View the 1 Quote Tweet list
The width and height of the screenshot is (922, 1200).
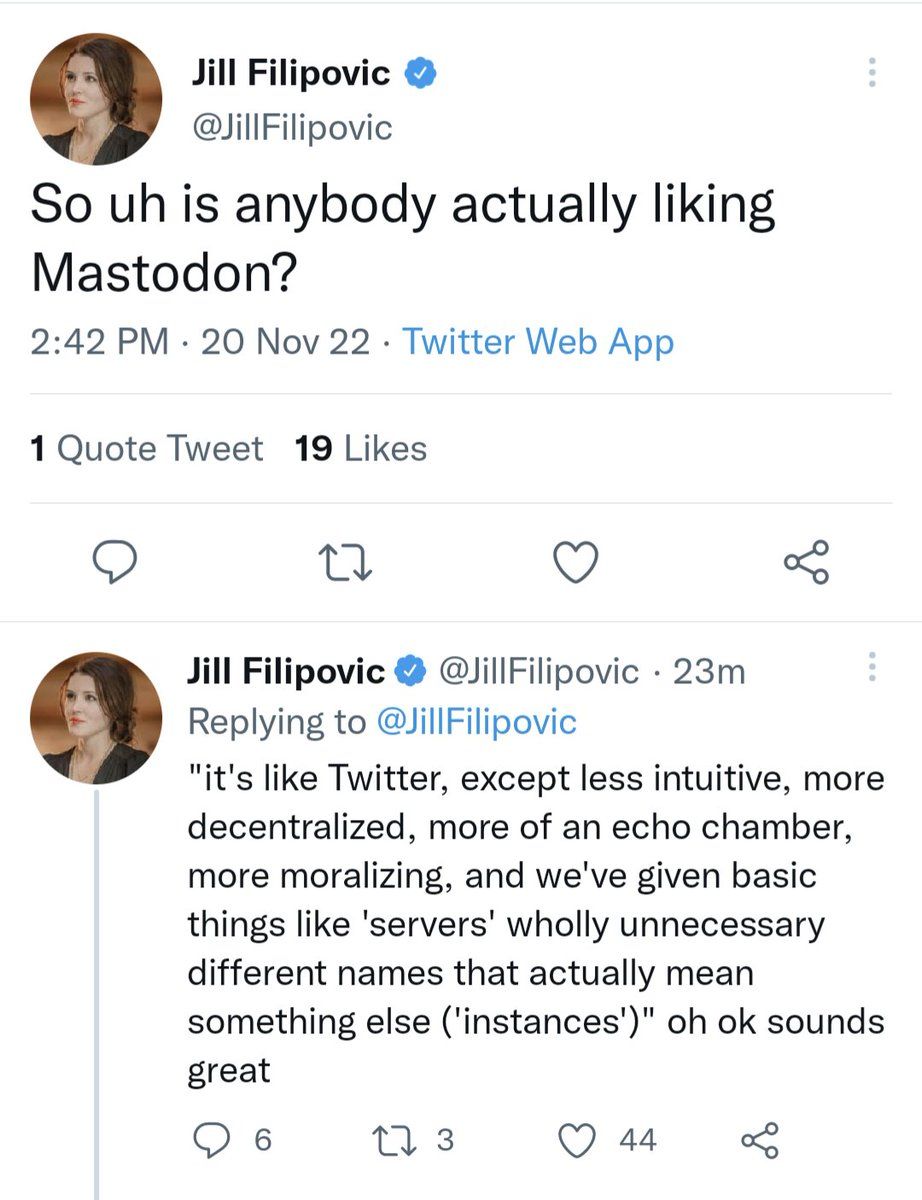pyautogui.click(x=147, y=449)
